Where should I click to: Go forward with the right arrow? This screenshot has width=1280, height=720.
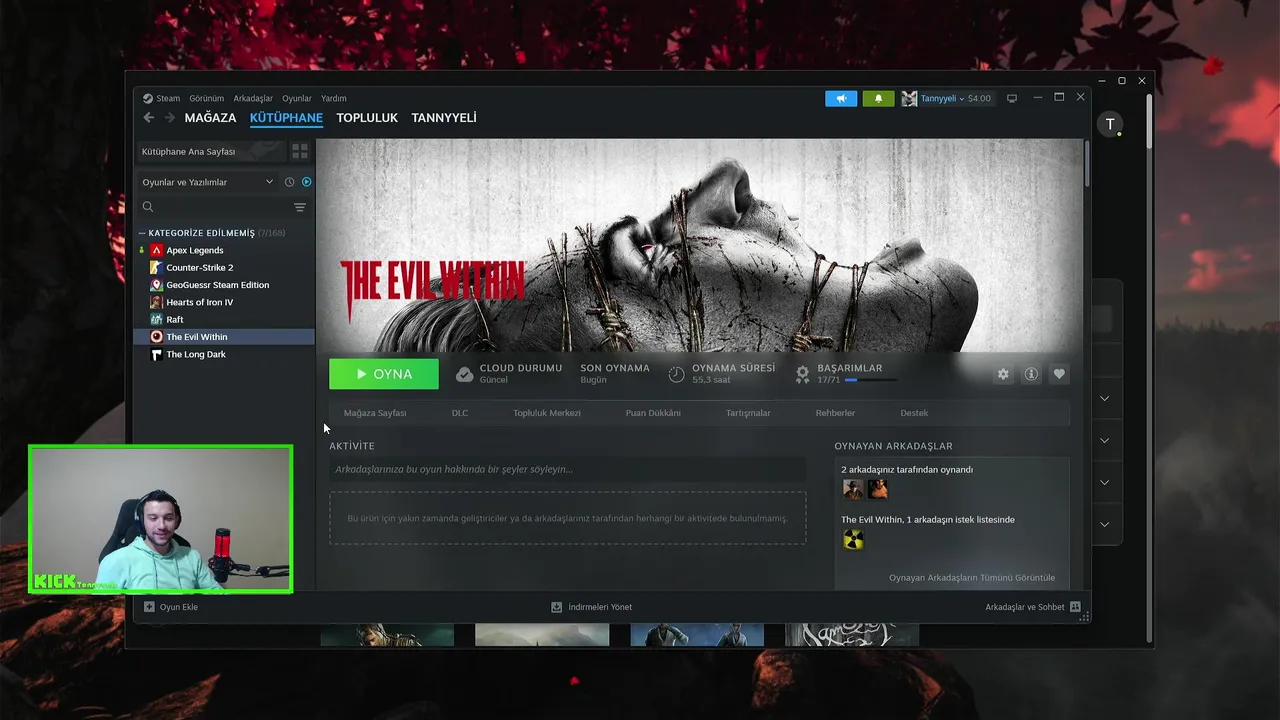[169, 118]
